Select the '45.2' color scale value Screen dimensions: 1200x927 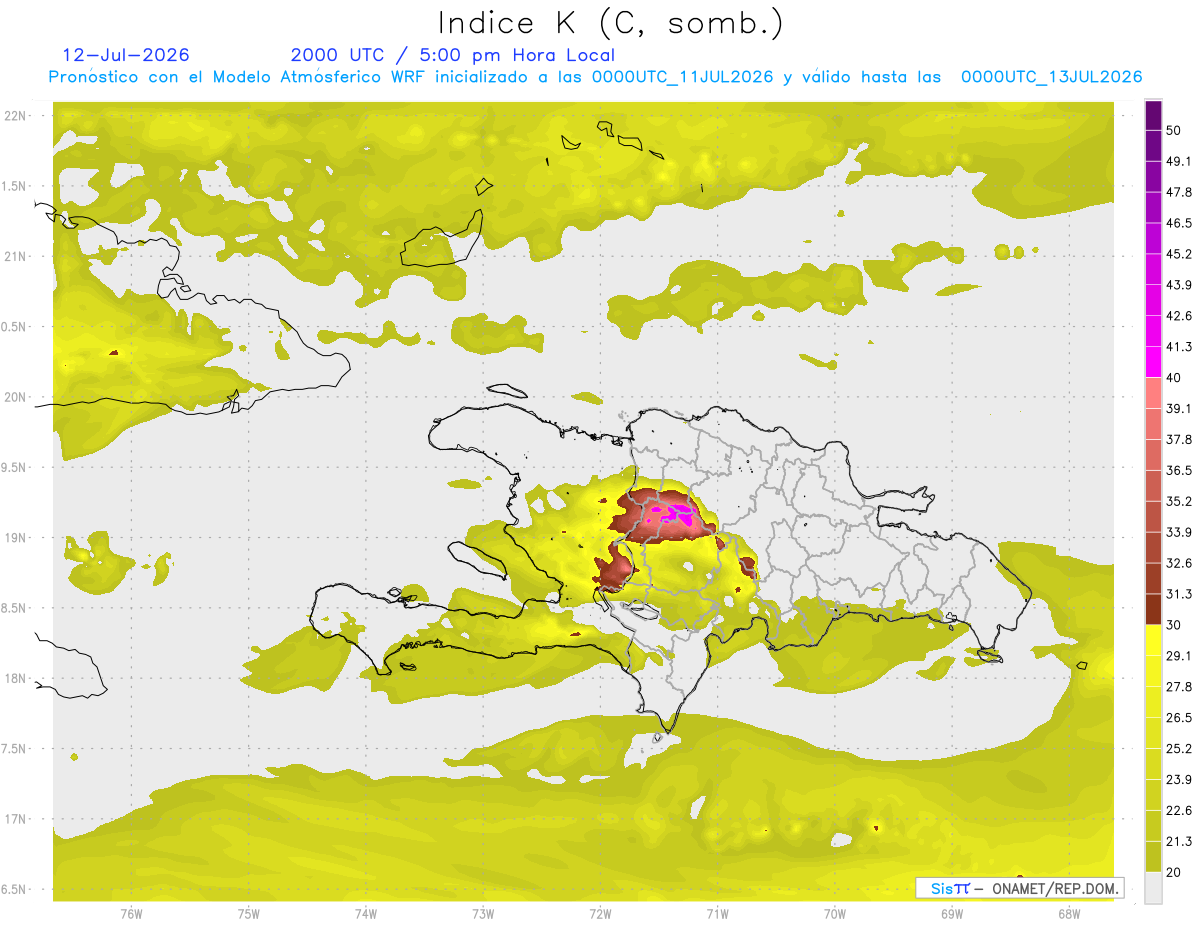pyautogui.click(x=1179, y=254)
